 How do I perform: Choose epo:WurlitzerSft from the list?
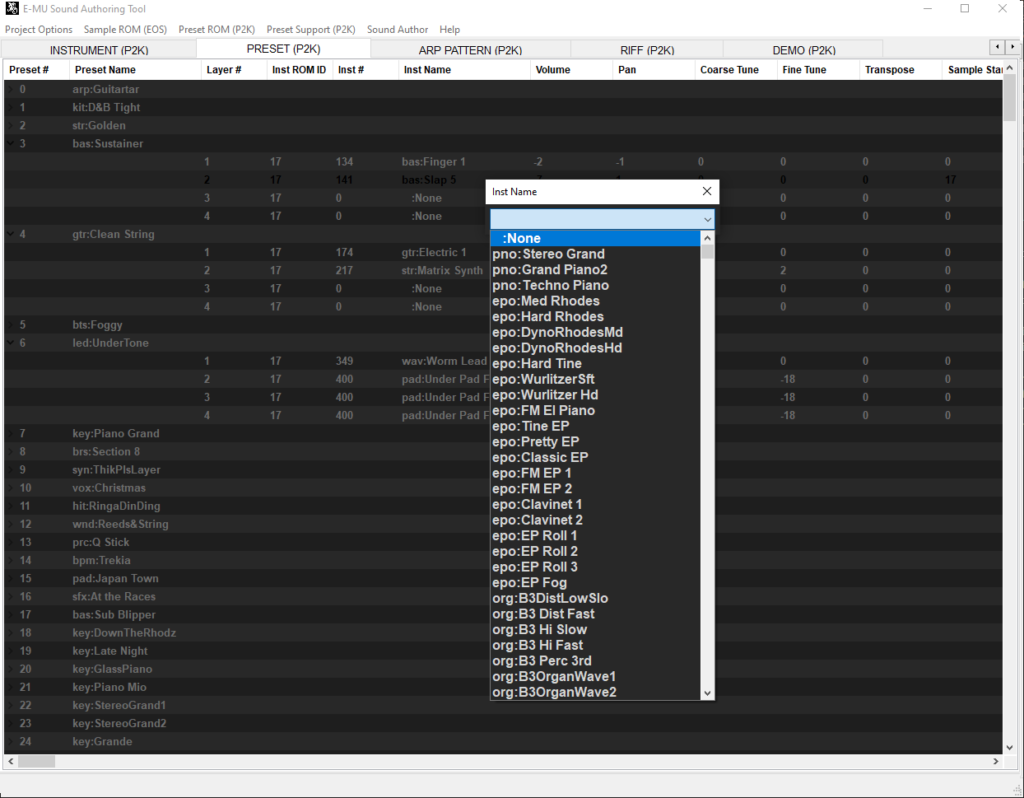pyautogui.click(x=596, y=379)
